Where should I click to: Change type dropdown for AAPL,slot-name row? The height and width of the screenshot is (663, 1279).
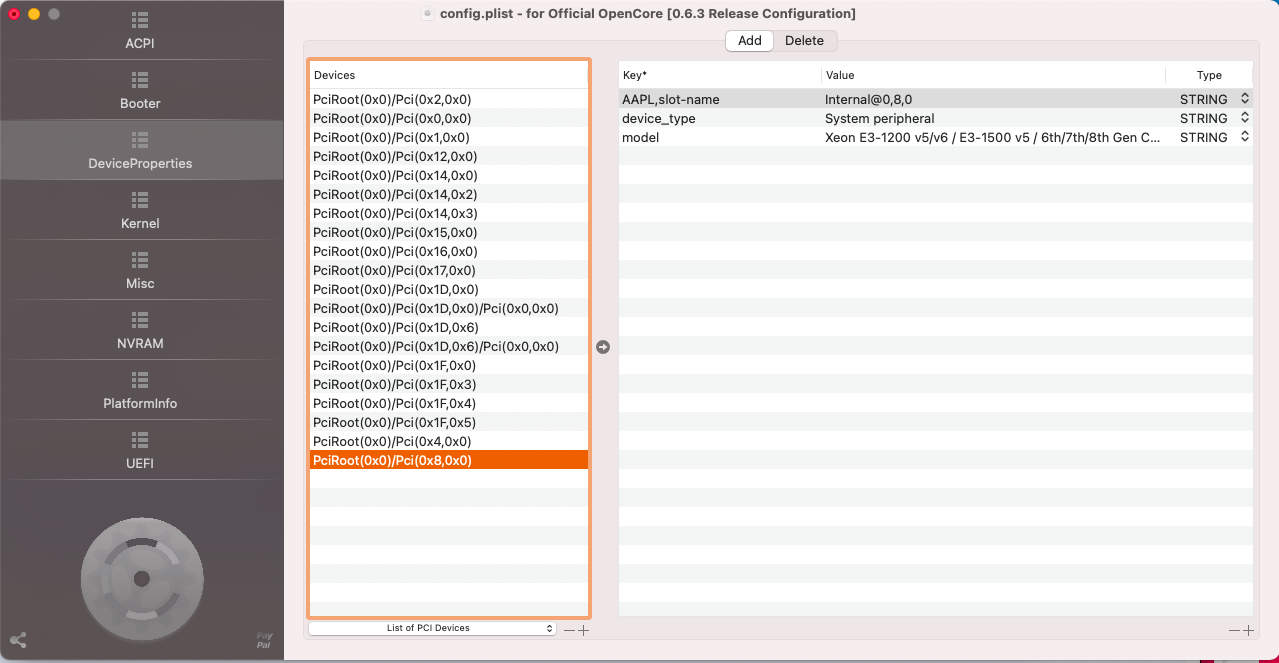pos(1245,99)
